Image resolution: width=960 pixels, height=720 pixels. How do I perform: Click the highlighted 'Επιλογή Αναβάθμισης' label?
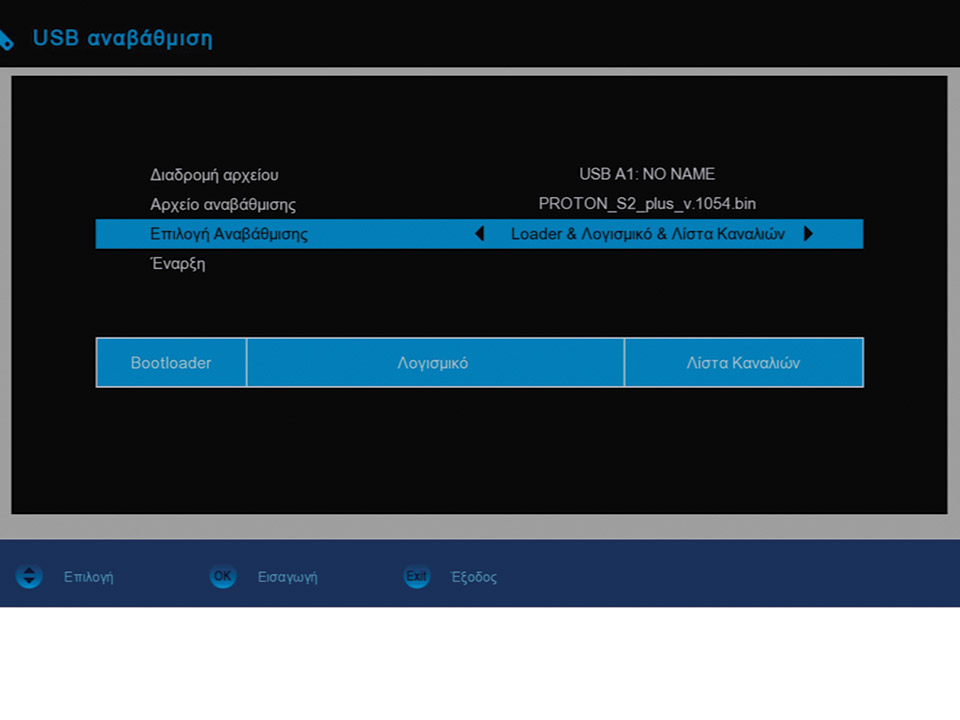click(x=229, y=234)
